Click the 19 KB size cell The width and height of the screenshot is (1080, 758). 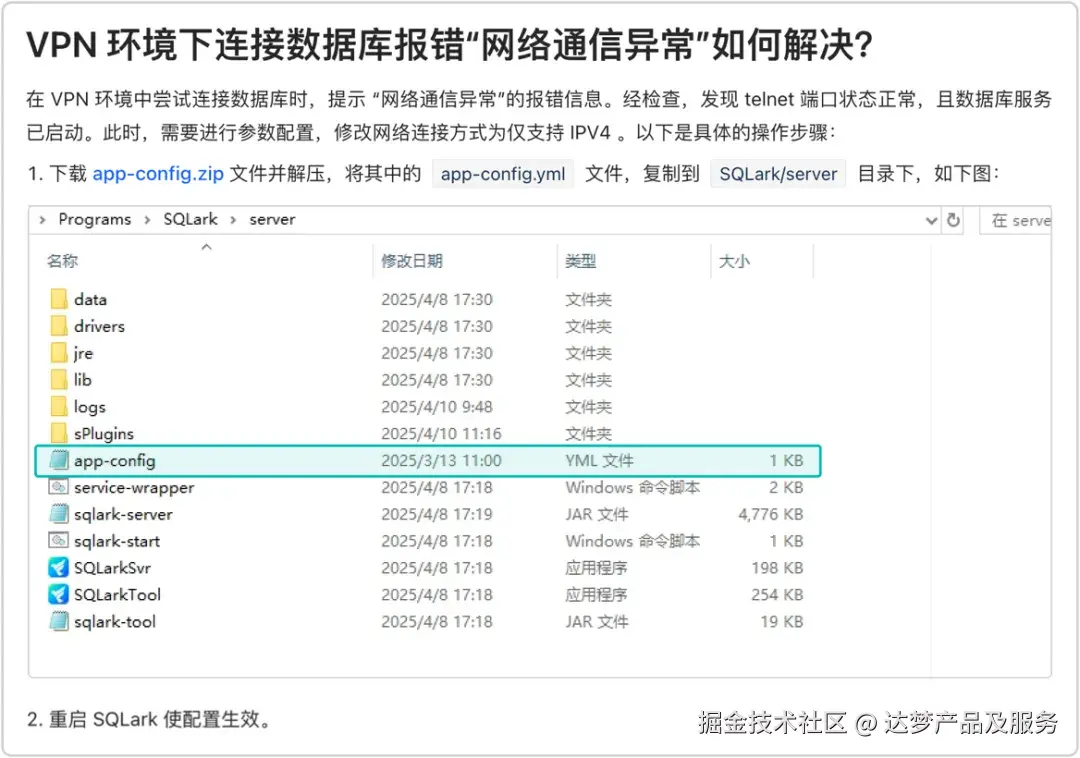click(782, 622)
